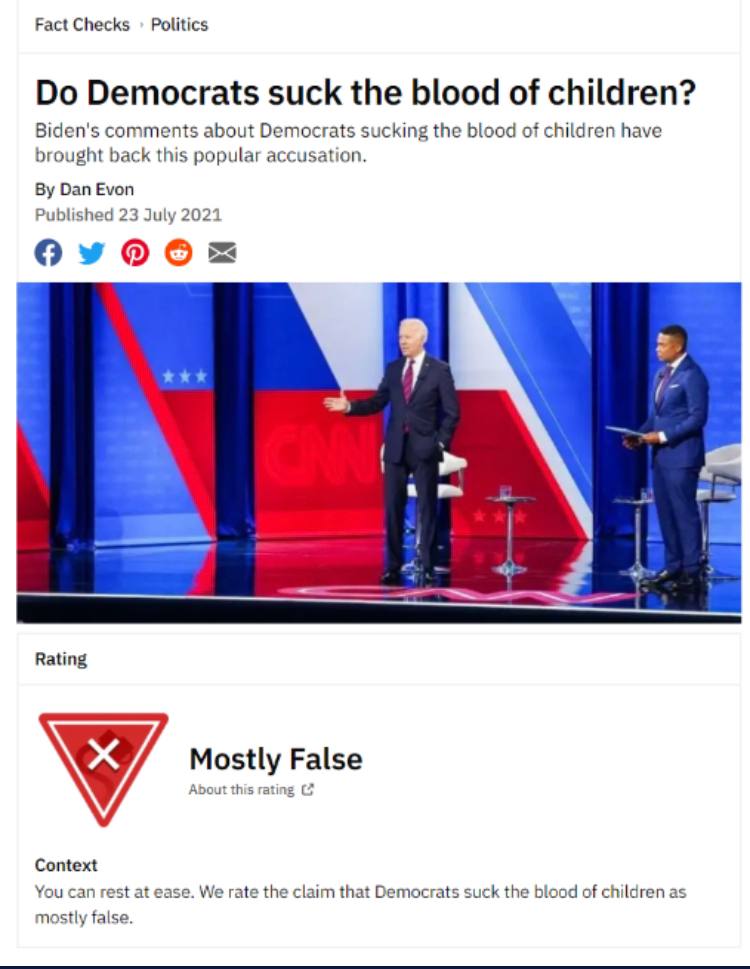Share the article on Reddit
The height and width of the screenshot is (969, 750).
pos(179,252)
